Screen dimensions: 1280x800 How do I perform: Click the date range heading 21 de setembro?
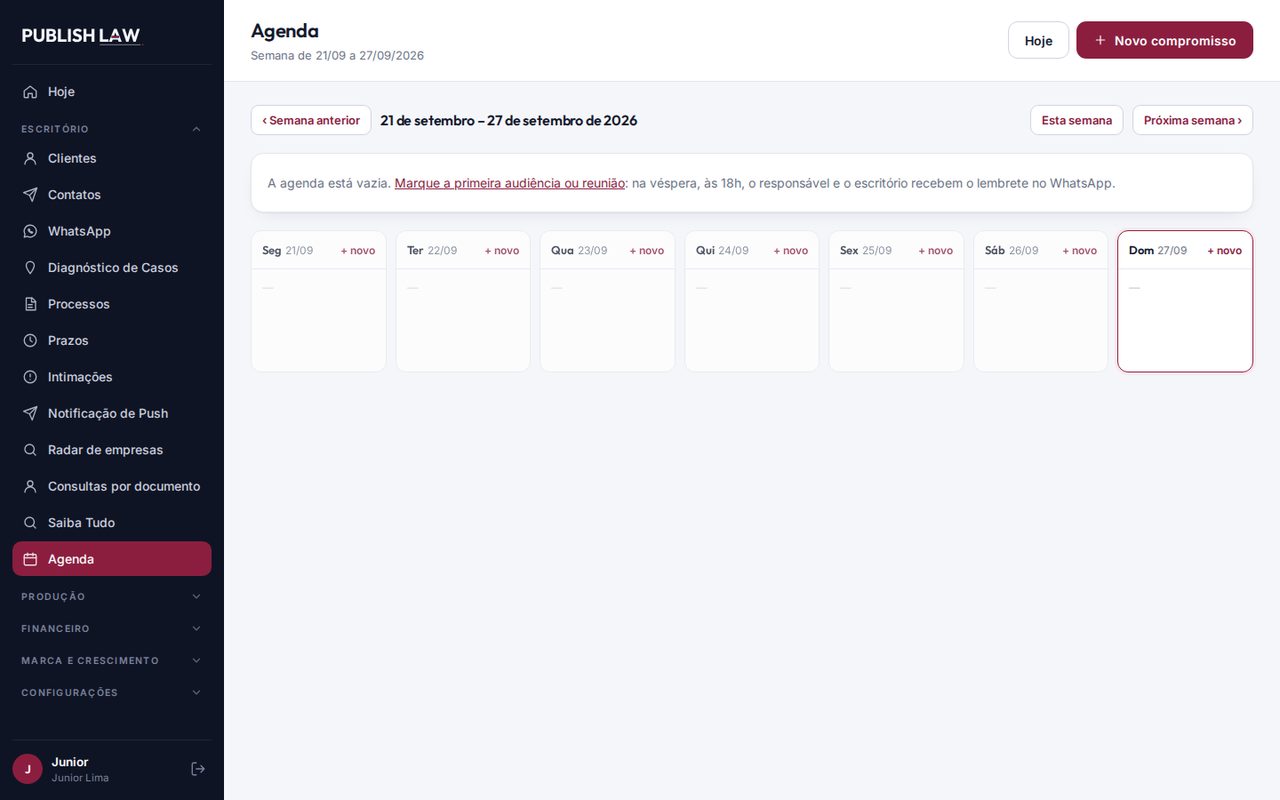[x=509, y=120]
